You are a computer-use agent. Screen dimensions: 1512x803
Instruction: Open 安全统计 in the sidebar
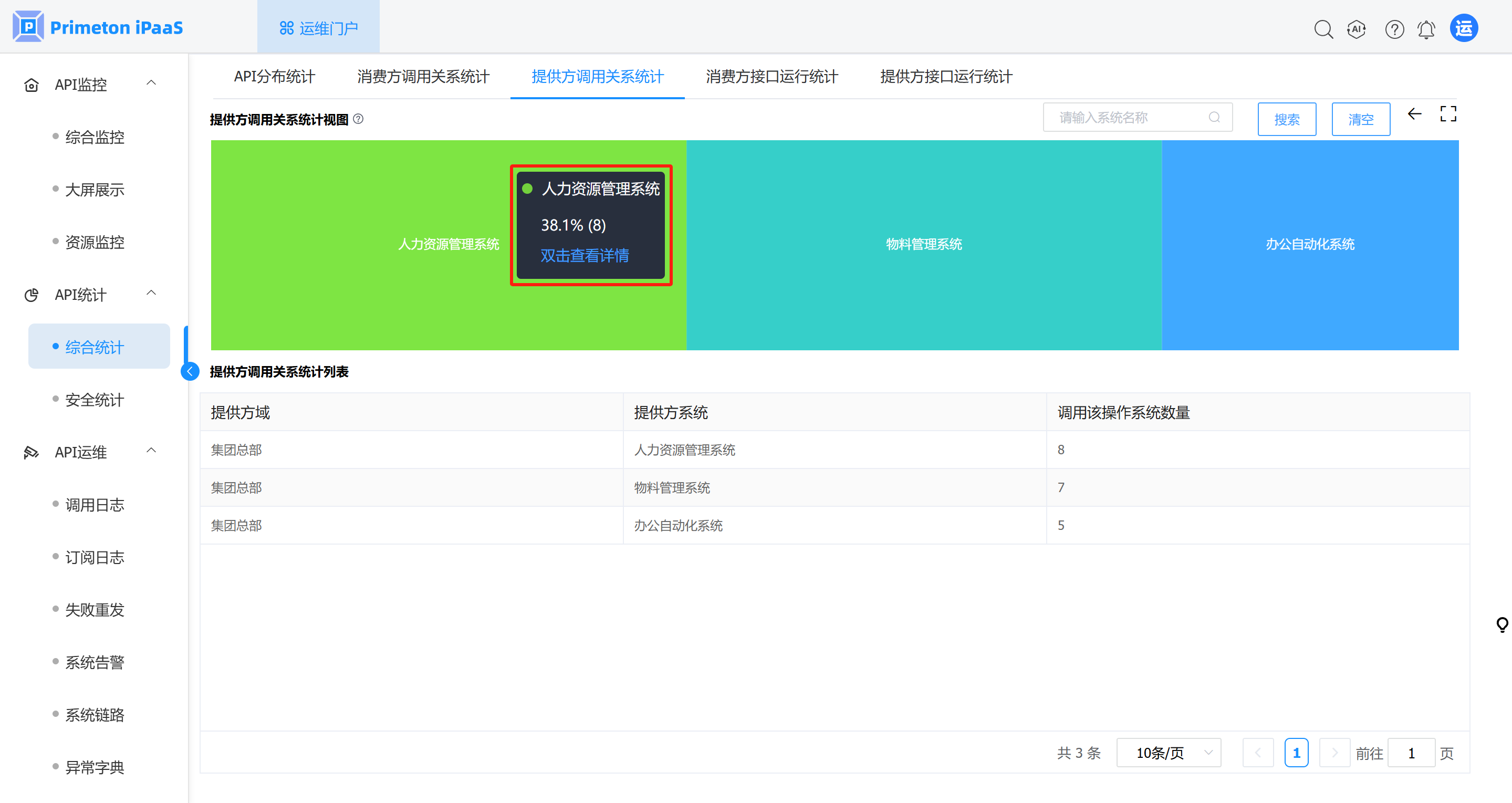[95, 400]
